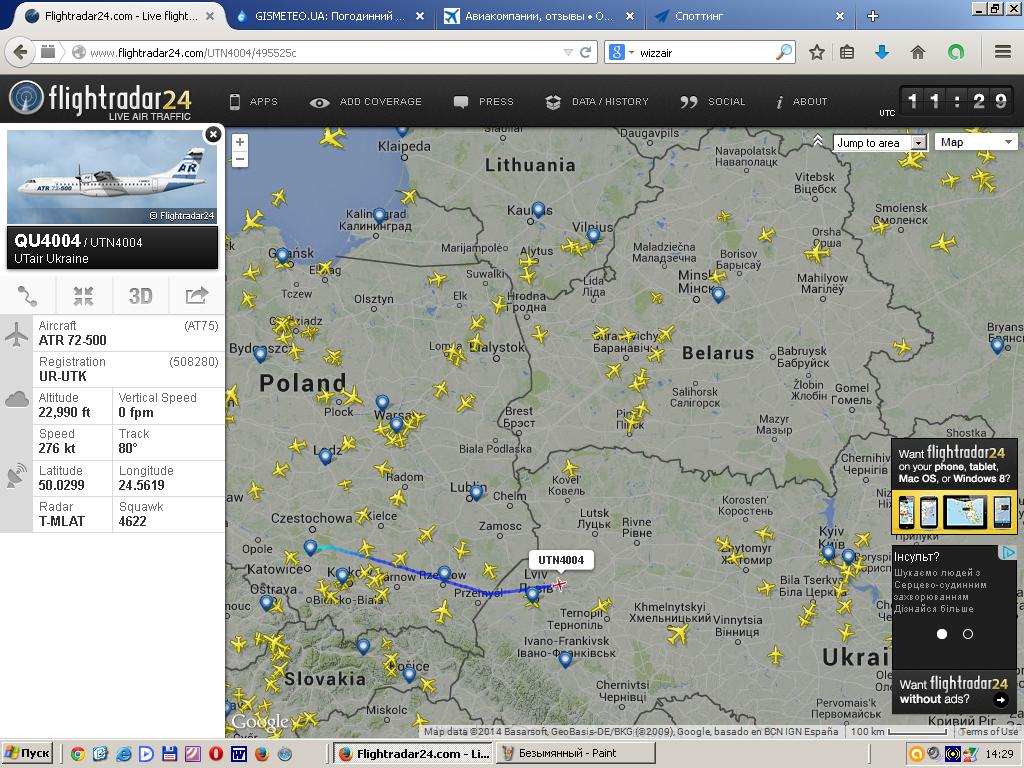Screen dimensions: 1024x768
Task: Click the center-on-aircraft arrows icon
Action: pyautogui.click(x=83, y=295)
